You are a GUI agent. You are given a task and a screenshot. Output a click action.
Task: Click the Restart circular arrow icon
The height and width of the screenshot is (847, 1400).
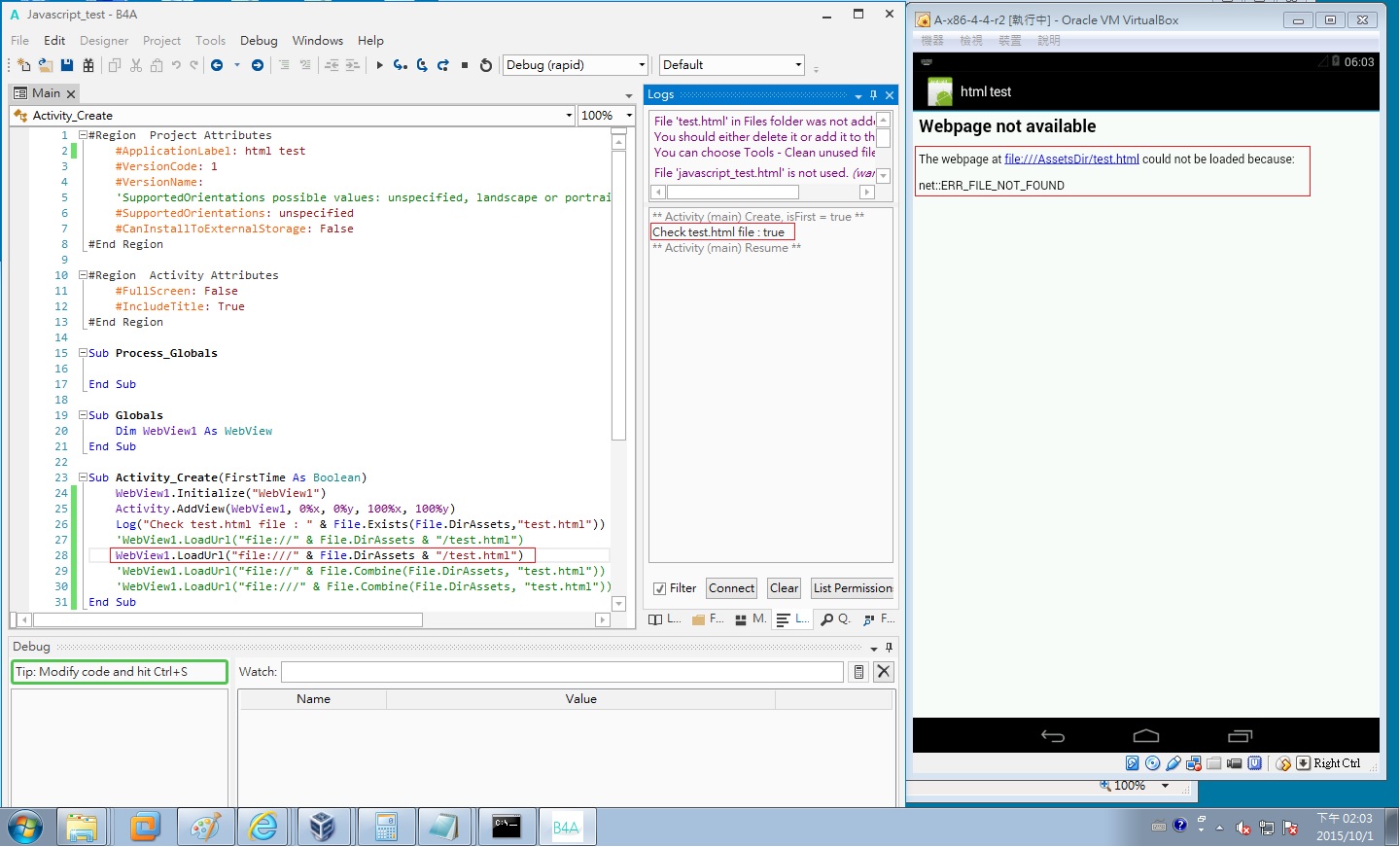[486, 65]
